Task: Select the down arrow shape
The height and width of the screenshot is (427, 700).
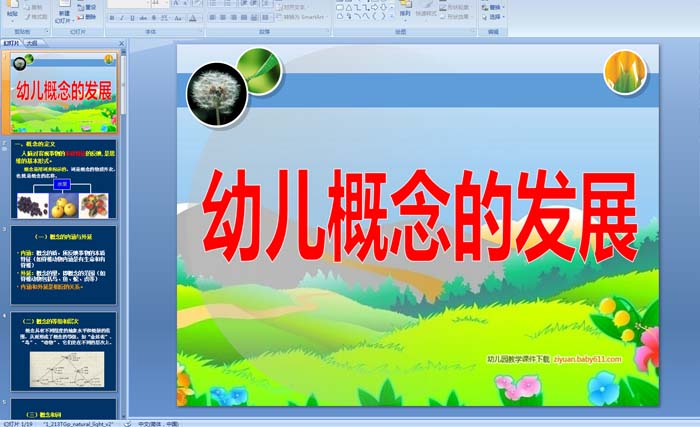Action: click(x=383, y=7)
